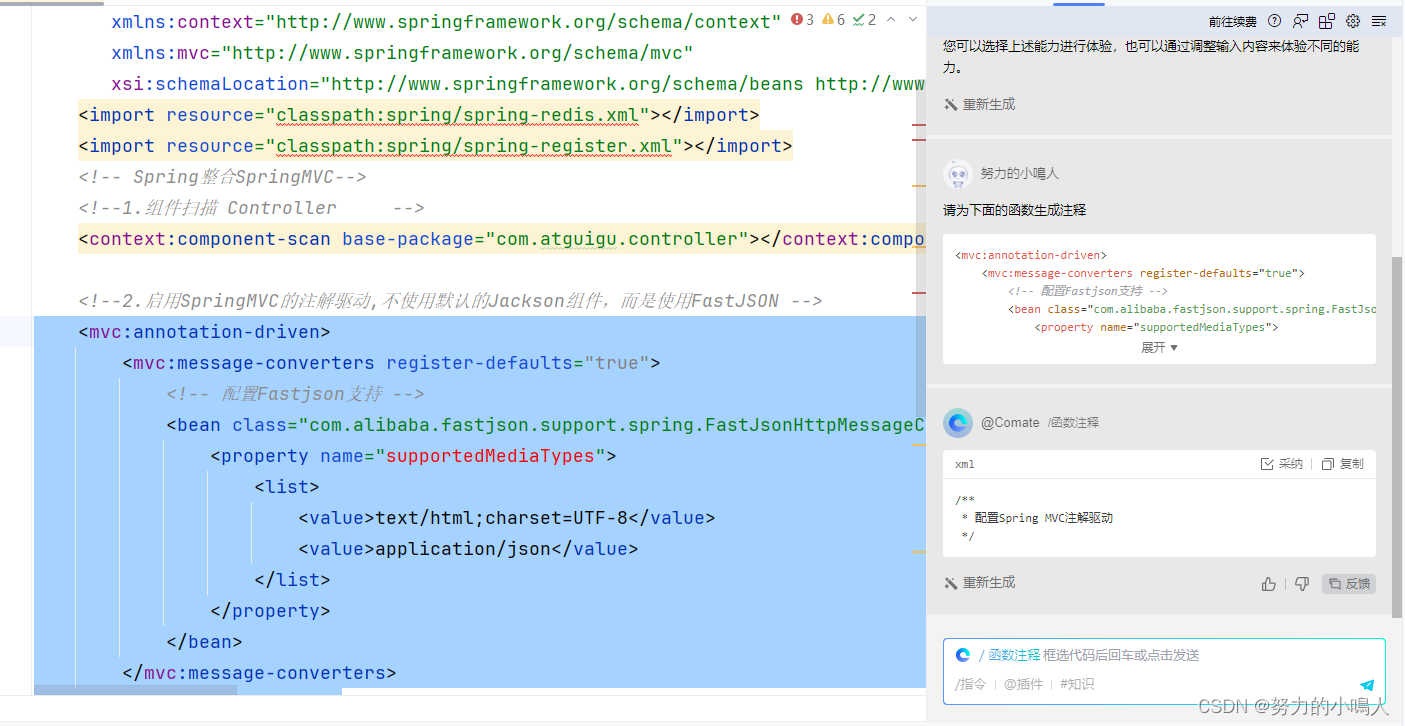Jump to previous highlighted problem arrow
The height and width of the screenshot is (726, 1405).
891,20
